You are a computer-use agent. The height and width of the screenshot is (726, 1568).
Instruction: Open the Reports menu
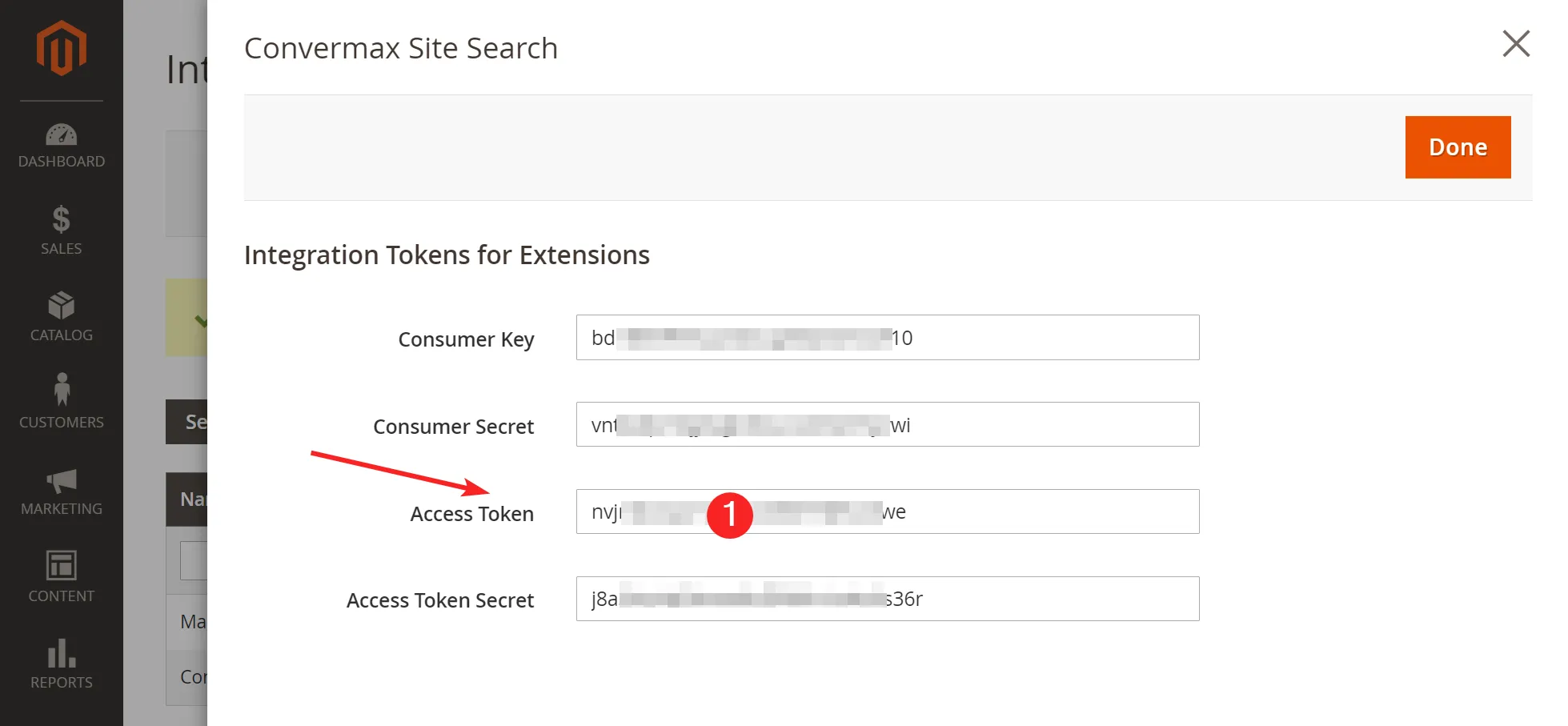coord(61,664)
